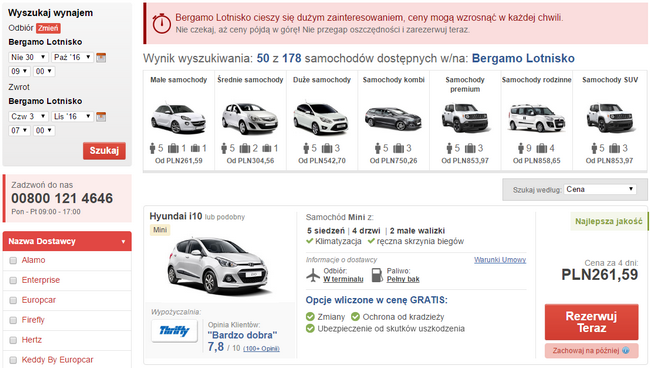Open the Warunki Umowy link
The image size is (650, 368).
point(500,260)
